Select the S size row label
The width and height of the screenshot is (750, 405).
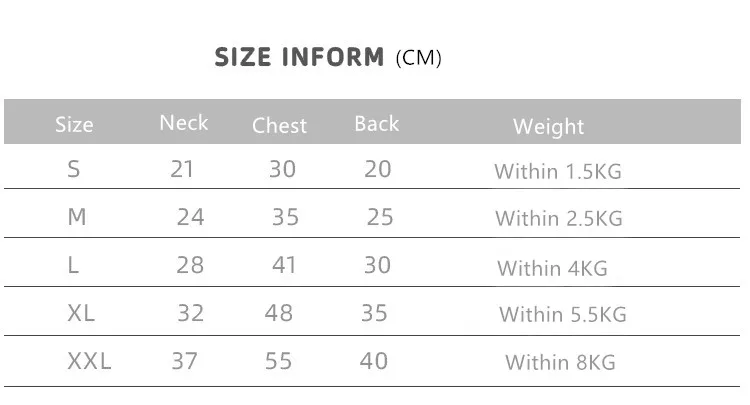(x=73, y=170)
